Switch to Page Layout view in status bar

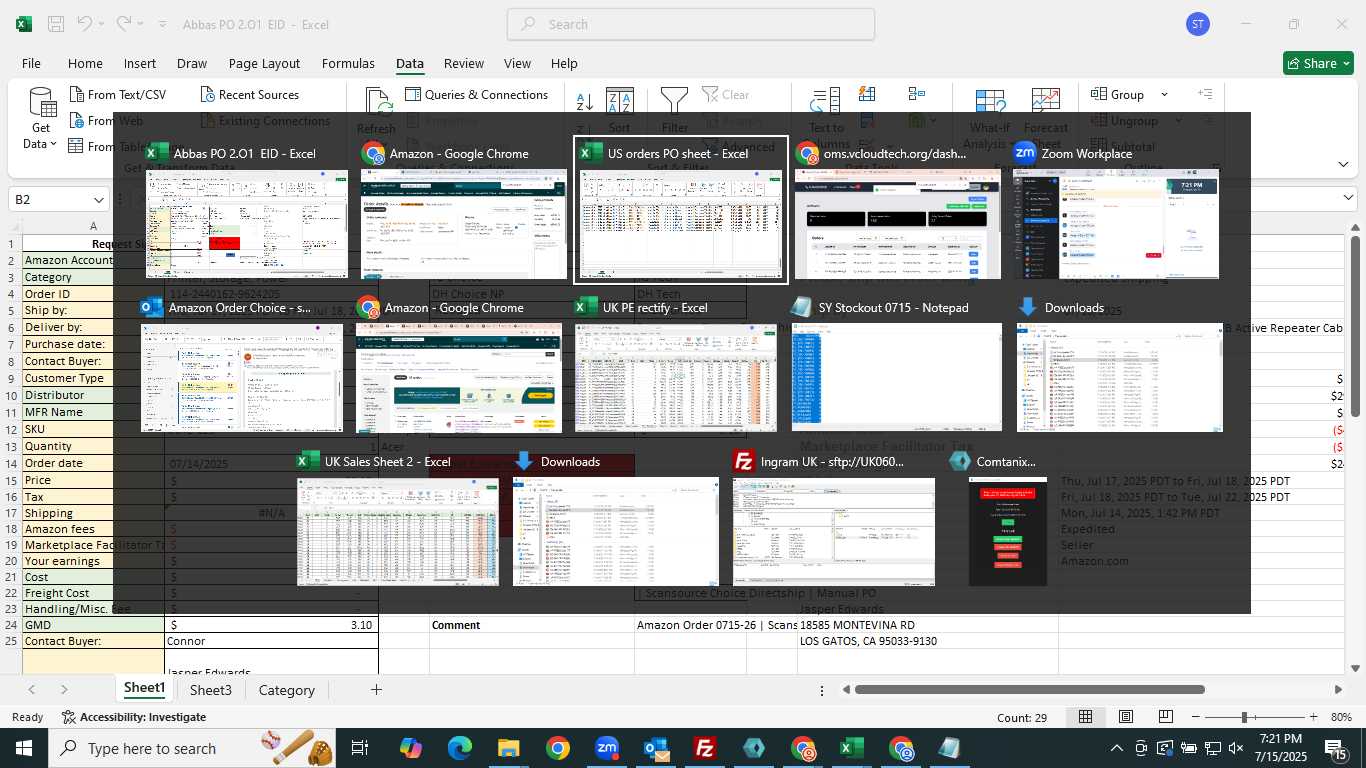(1126, 717)
